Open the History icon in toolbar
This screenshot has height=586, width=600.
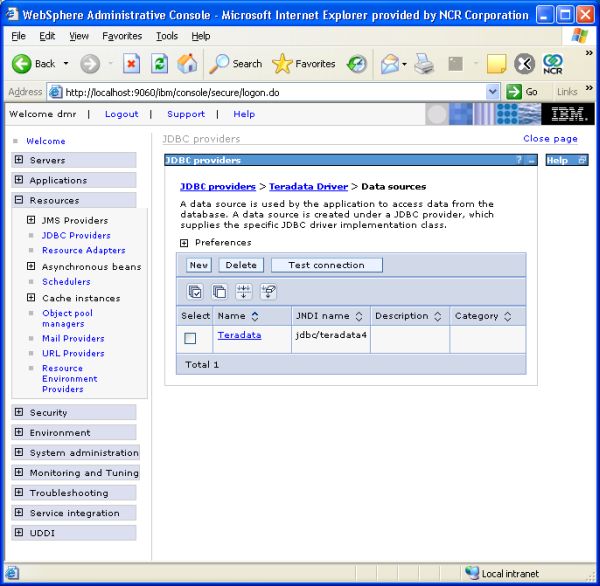click(x=357, y=64)
